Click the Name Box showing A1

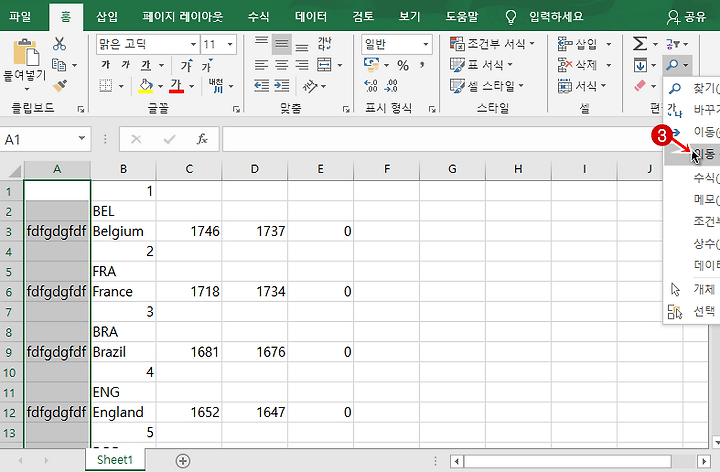click(x=45, y=139)
